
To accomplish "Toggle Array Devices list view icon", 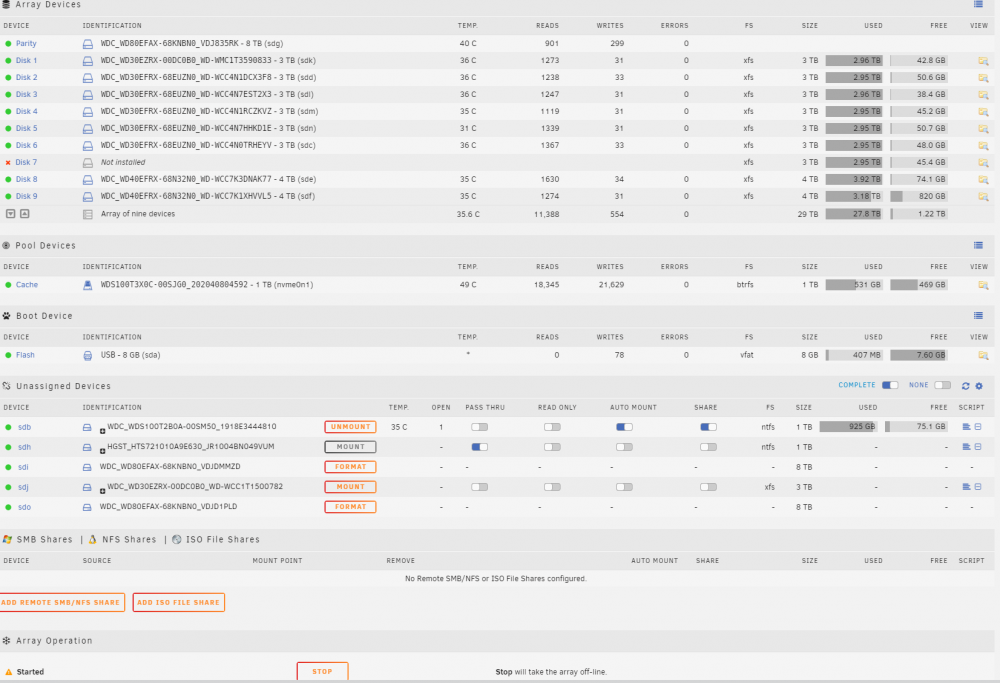I will 978,4.
